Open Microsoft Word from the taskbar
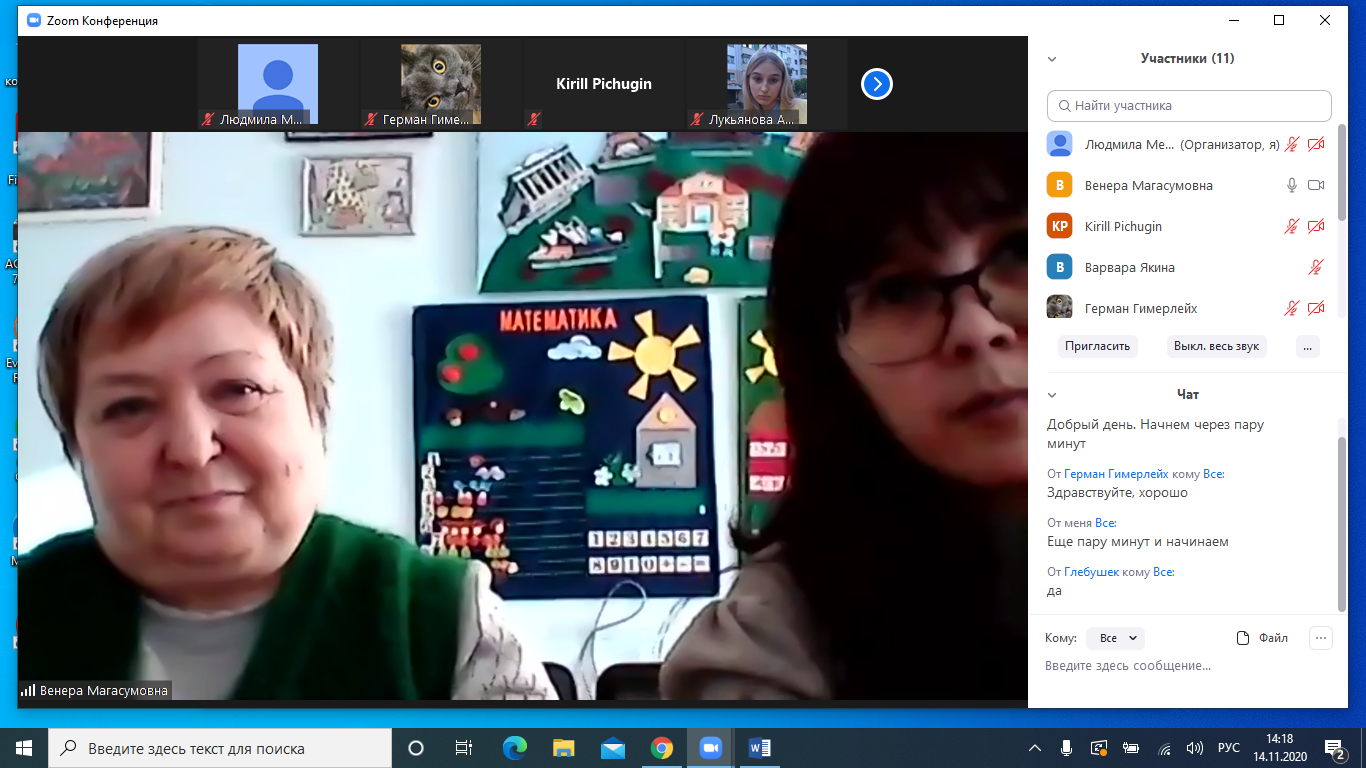This screenshot has width=1366, height=768. [x=759, y=748]
